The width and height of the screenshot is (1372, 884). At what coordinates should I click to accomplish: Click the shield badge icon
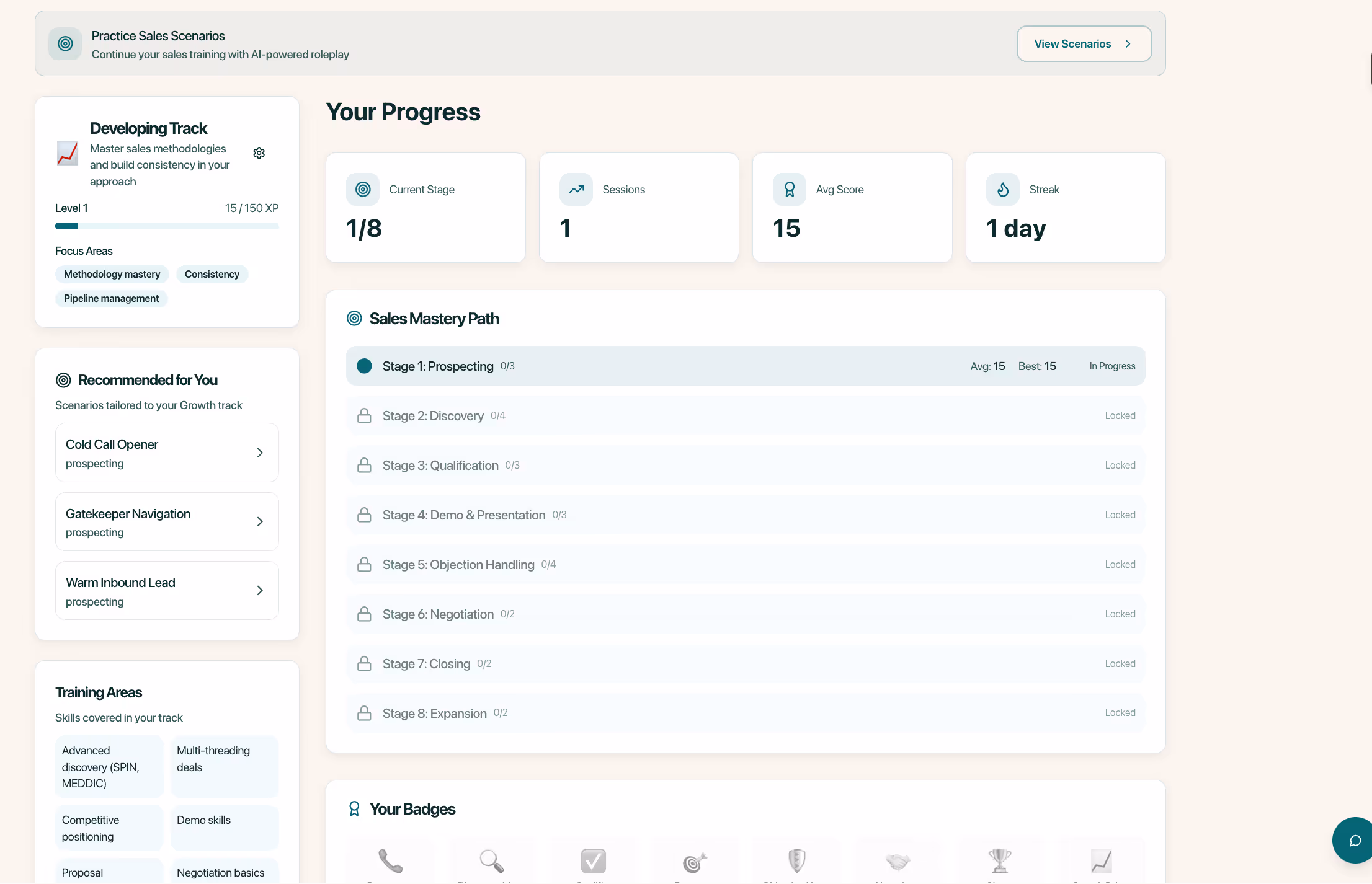click(x=796, y=860)
